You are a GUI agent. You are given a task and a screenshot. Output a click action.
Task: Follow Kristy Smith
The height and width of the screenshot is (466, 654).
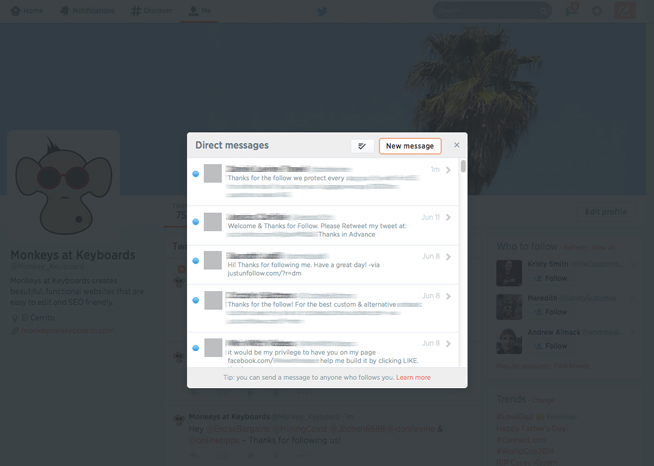coord(551,278)
